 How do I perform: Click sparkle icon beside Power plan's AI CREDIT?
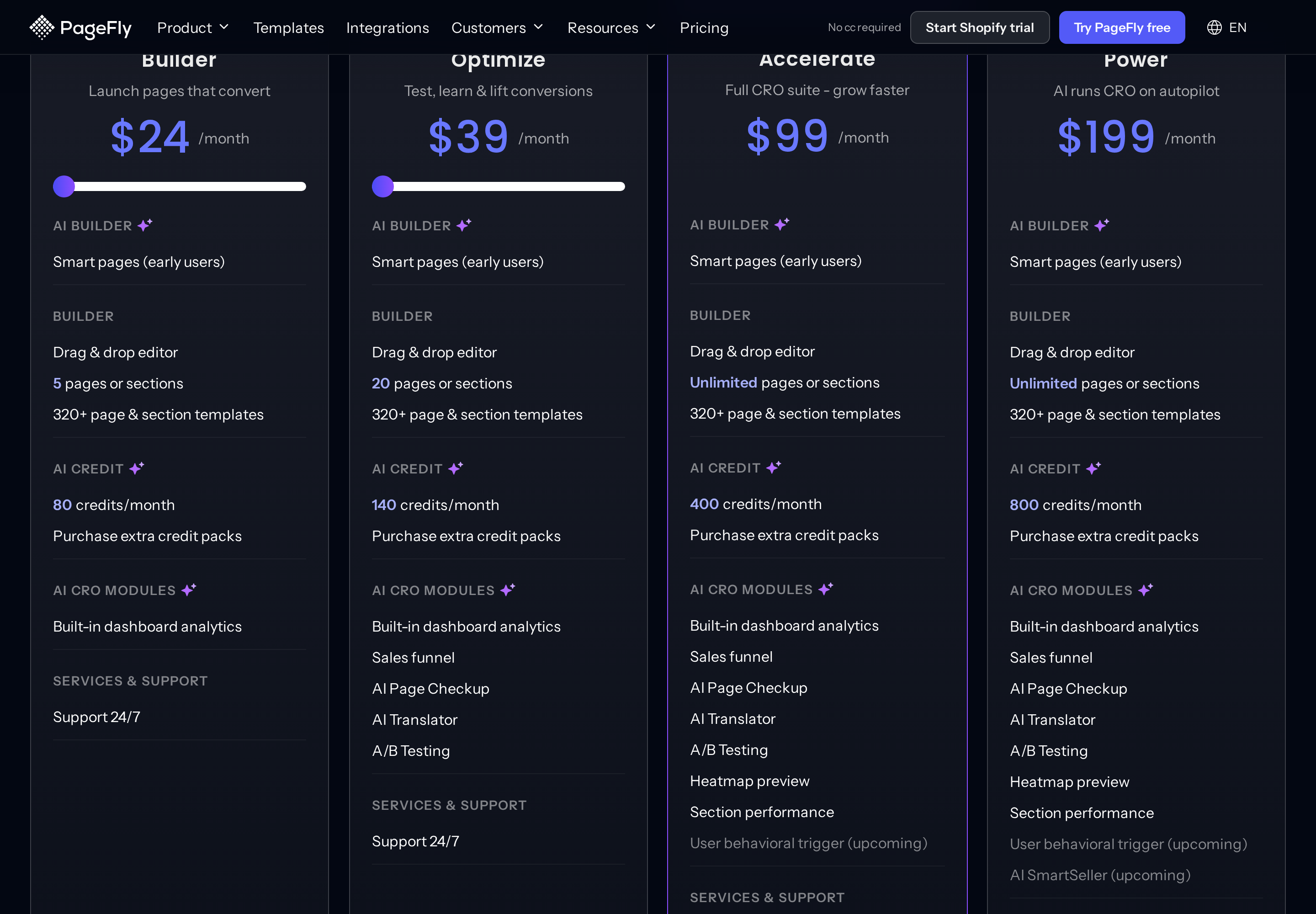click(x=1093, y=468)
